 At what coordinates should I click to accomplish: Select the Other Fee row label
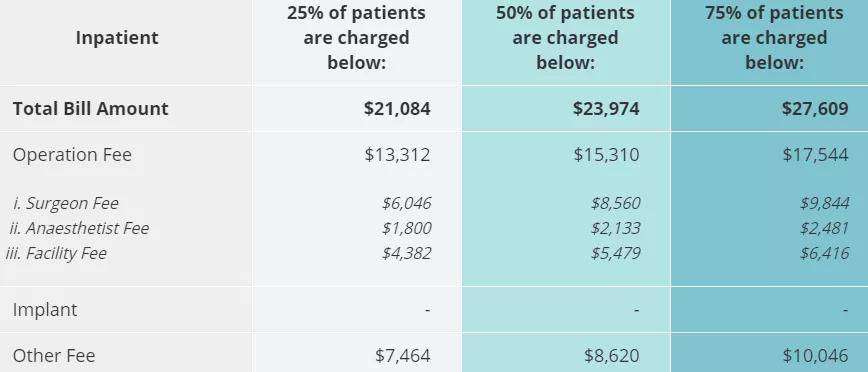54,355
